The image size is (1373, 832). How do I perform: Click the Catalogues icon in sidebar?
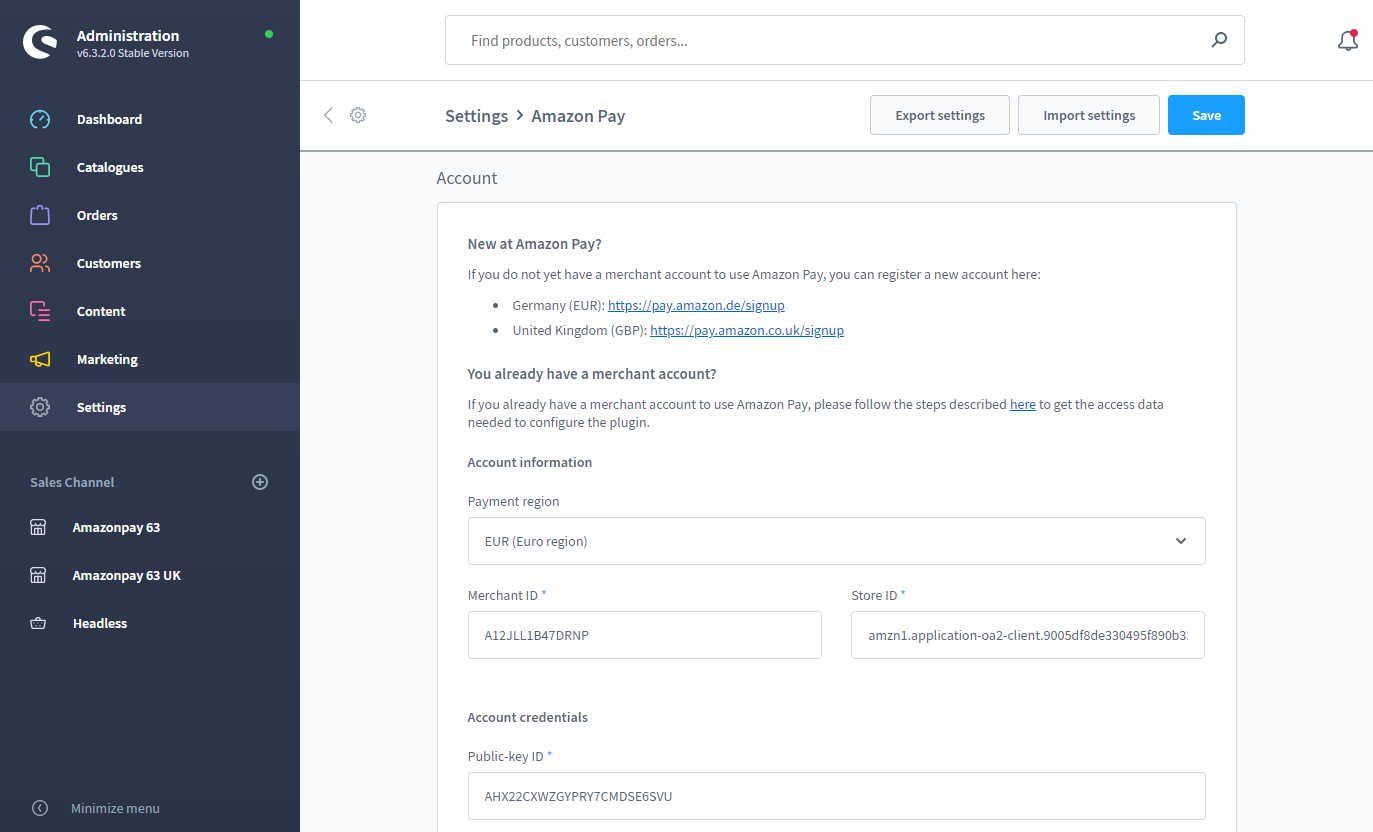pyautogui.click(x=40, y=167)
